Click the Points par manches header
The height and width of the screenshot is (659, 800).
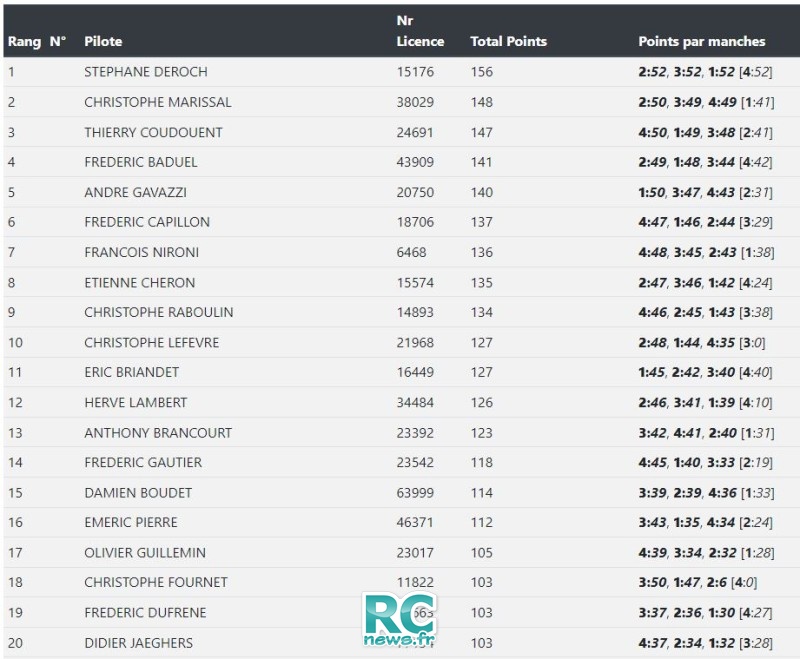tap(702, 41)
